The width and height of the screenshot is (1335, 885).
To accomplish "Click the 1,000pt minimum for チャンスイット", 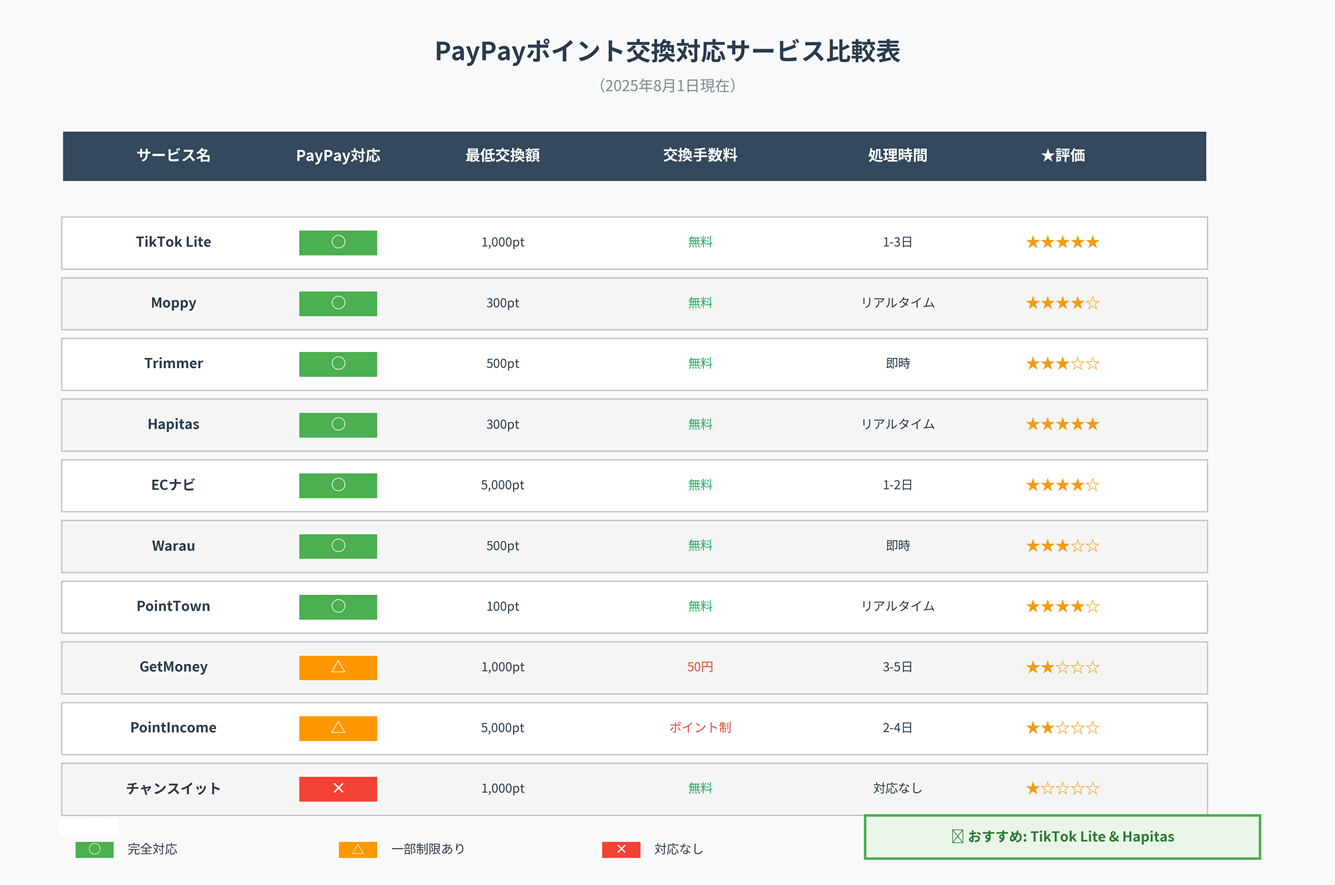I will click(x=503, y=788).
